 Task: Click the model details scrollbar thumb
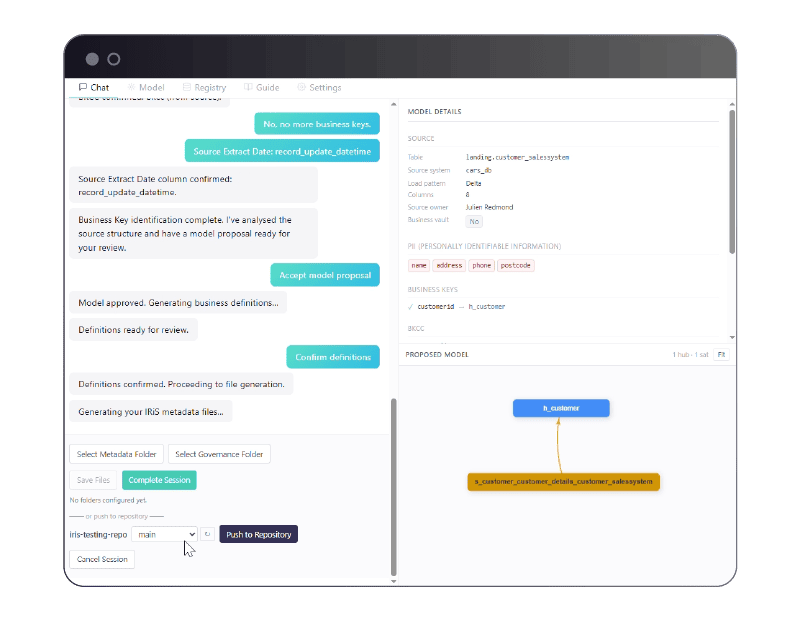pyautogui.click(x=732, y=182)
